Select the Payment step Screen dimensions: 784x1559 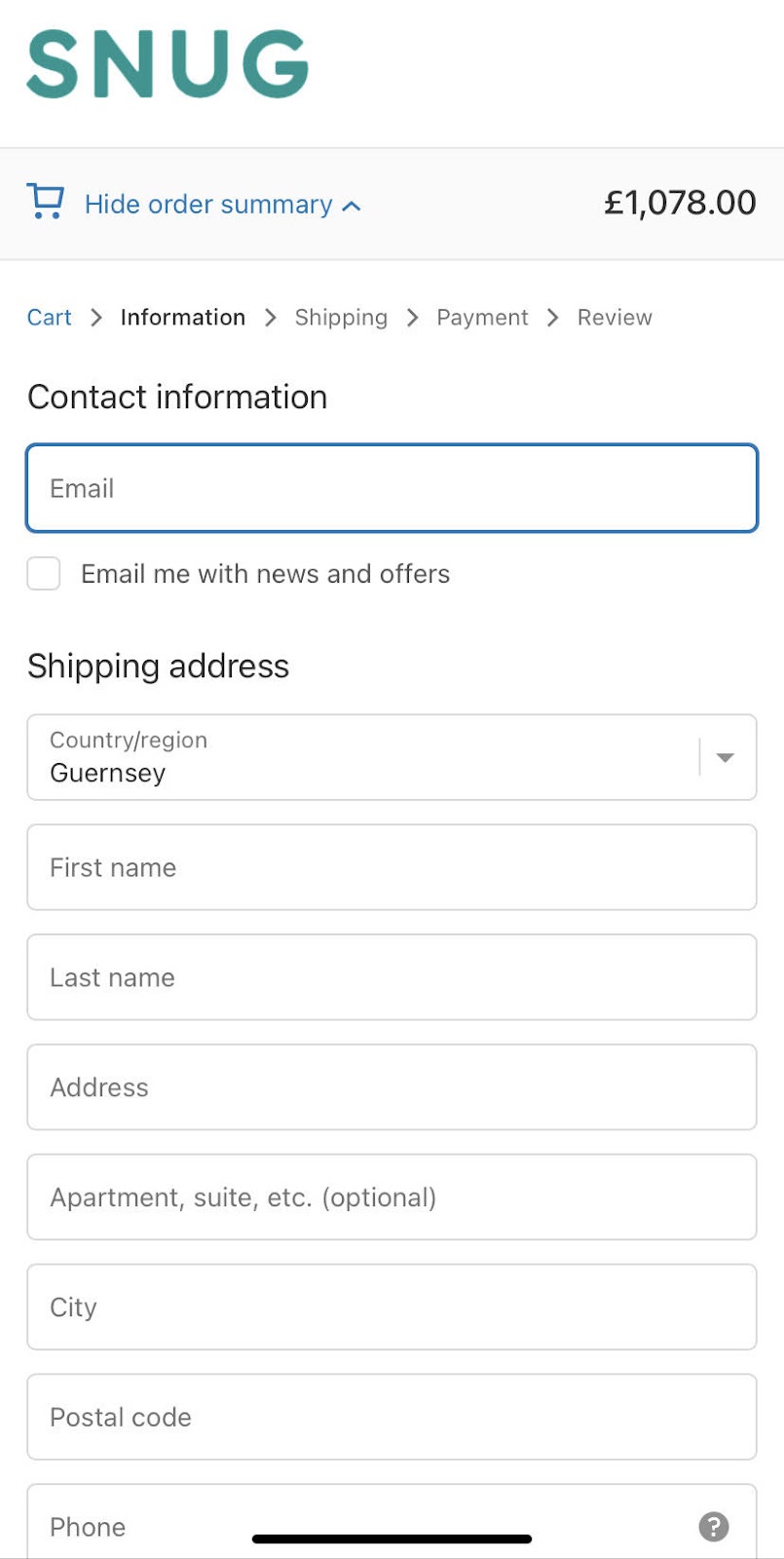click(482, 317)
